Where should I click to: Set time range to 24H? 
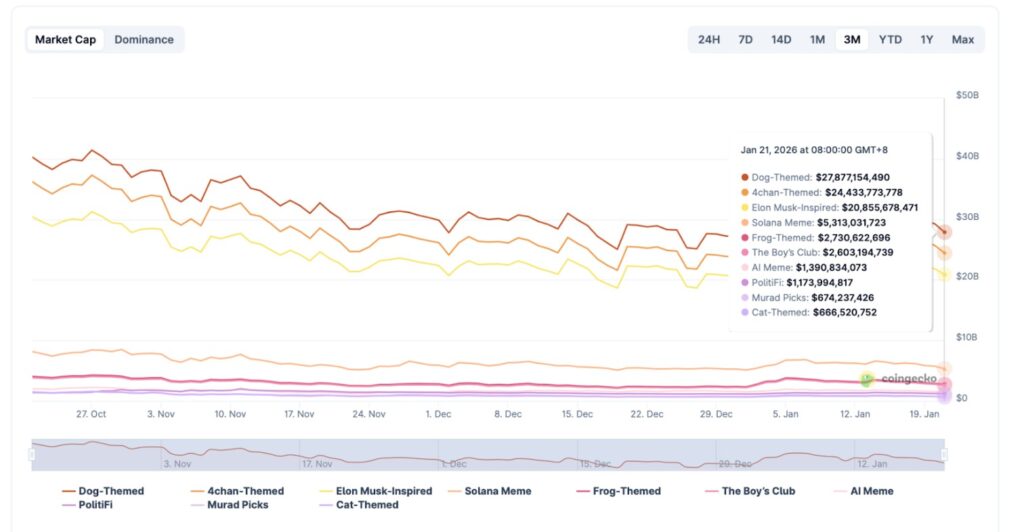click(709, 40)
